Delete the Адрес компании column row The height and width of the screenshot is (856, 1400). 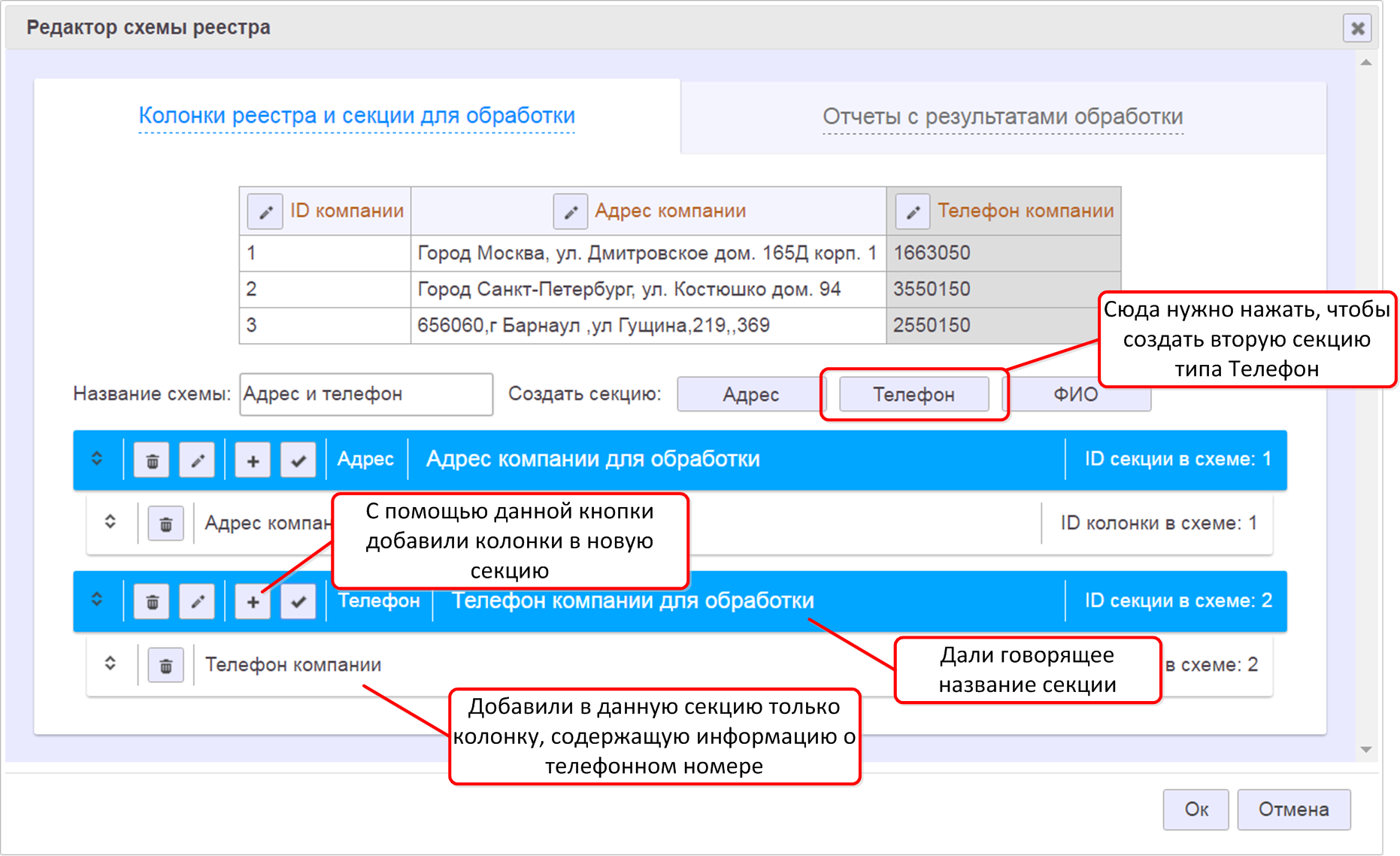166,523
